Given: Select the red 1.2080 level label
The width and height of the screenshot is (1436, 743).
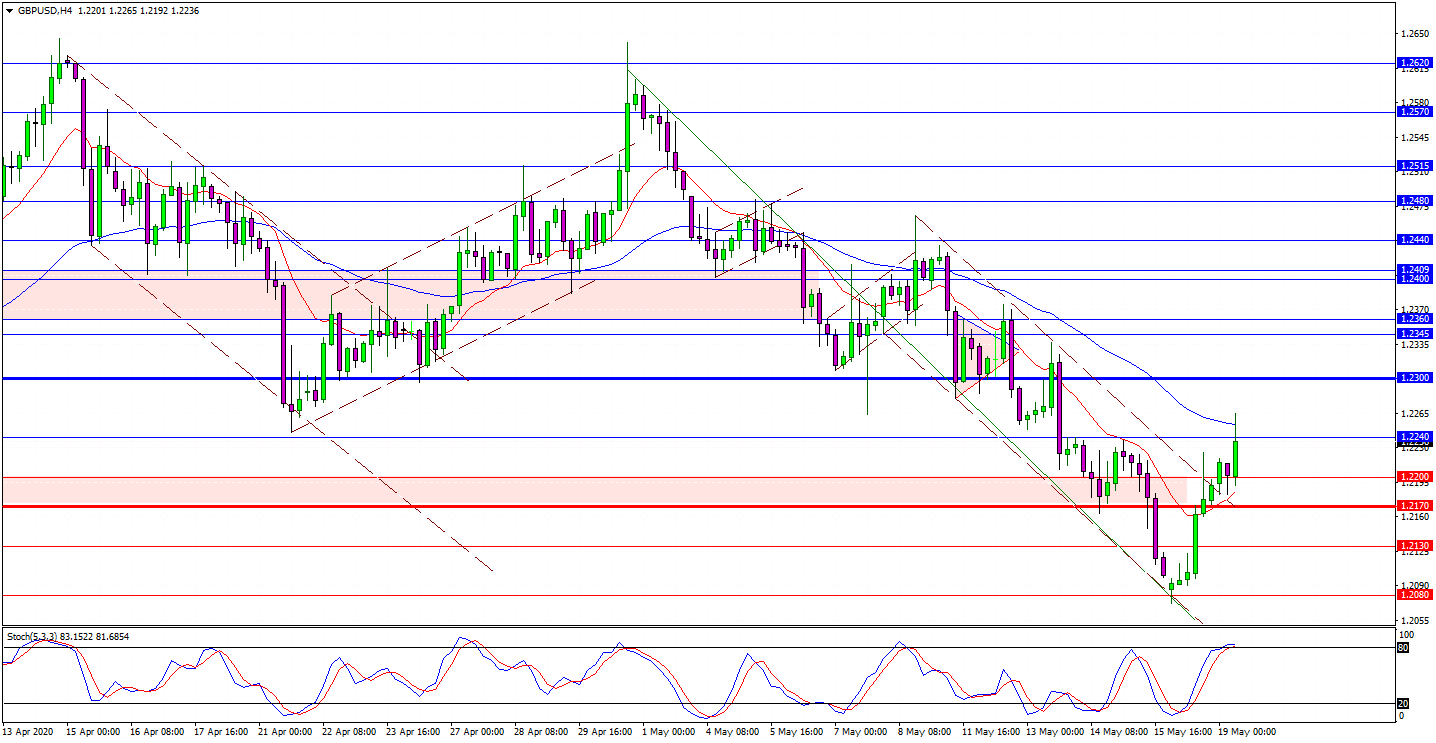Looking at the screenshot, I should [1414, 595].
